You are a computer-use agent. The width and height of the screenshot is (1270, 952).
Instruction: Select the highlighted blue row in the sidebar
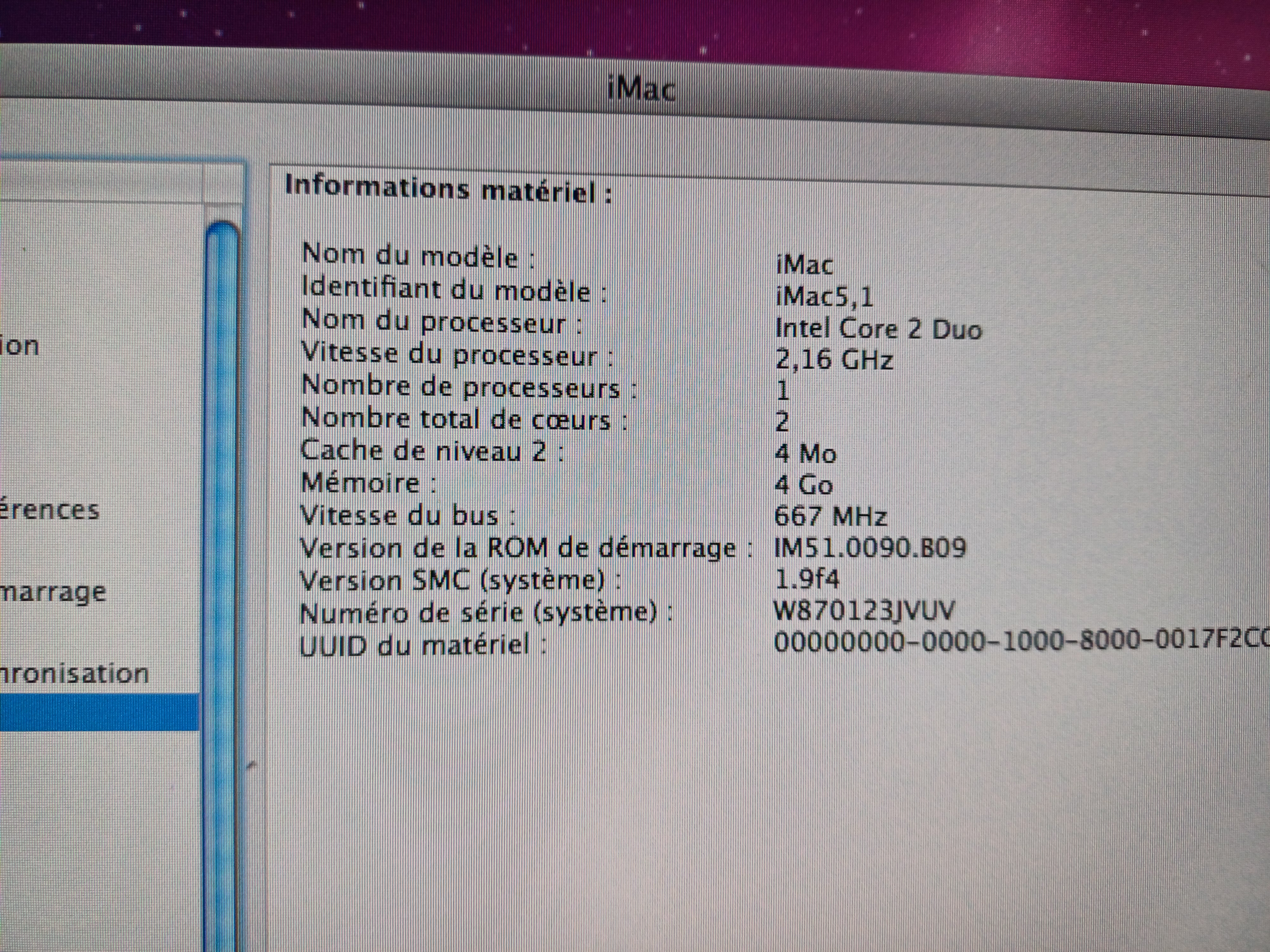[x=99, y=711]
